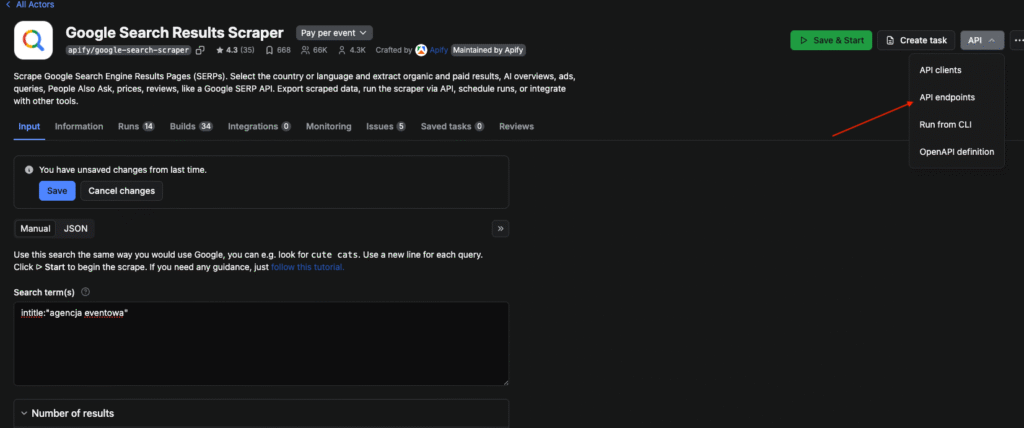Click the bookmark count icon
The width and height of the screenshot is (1024, 428).
[269, 50]
